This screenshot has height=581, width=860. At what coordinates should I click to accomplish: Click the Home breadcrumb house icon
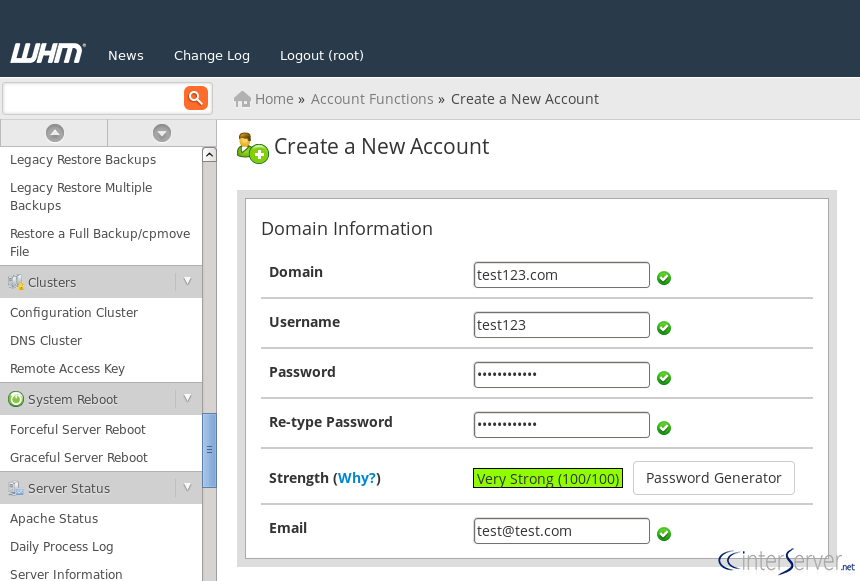click(242, 99)
